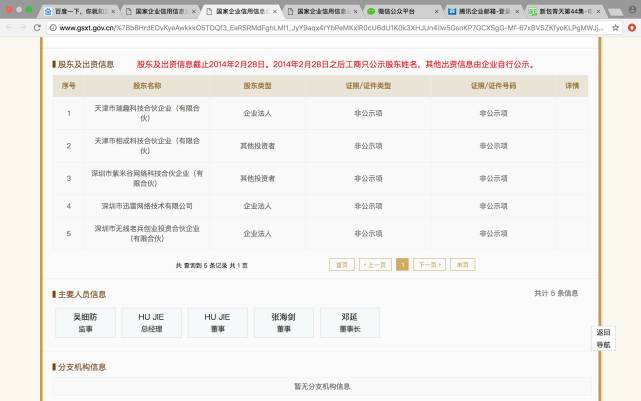The height and width of the screenshot is (401, 641).
Task: Close the 百度一下 tab
Action: click(113, 11)
